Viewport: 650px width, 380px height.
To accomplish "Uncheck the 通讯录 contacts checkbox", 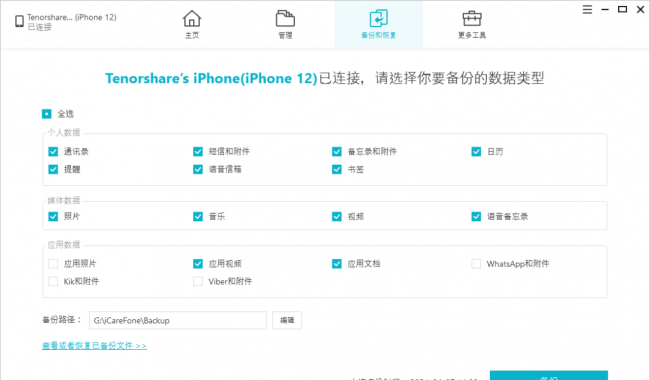I will coord(53,152).
